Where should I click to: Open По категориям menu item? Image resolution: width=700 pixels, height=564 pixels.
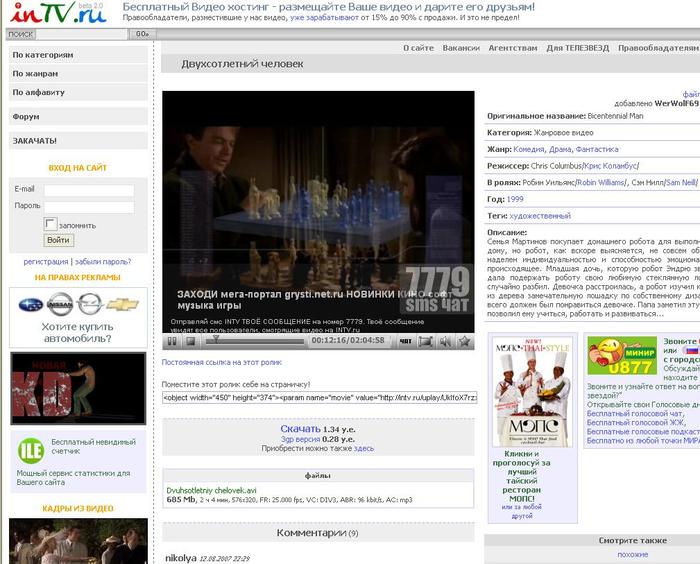pos(78,55)
